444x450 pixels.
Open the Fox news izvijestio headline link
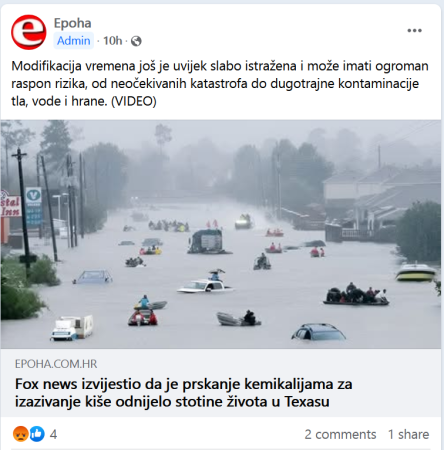(x=184, y=393)
